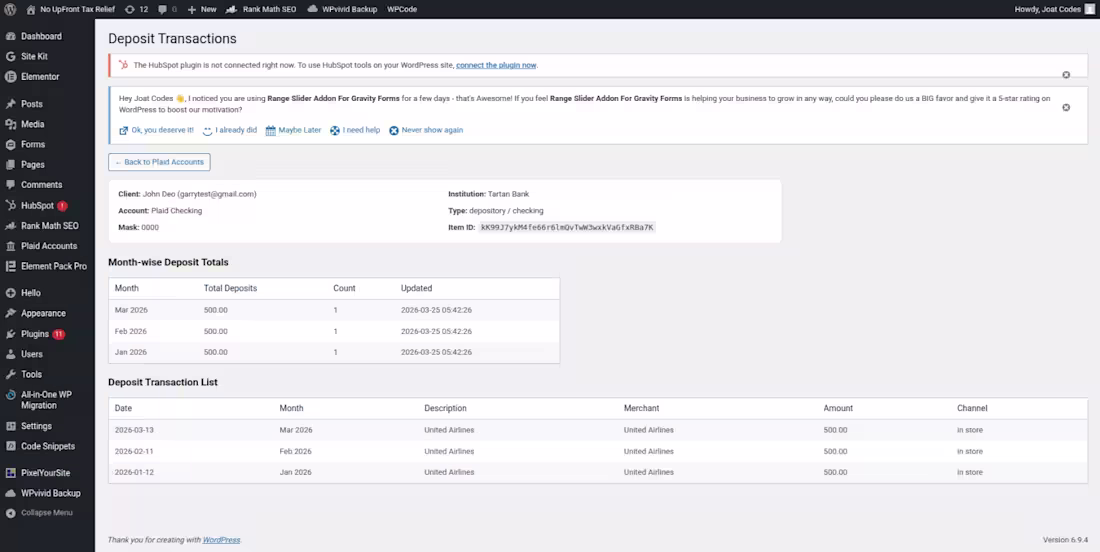Screen dimensions: 1100x552
Task: Dismiss the HubSpot not-connected notice
Action: pyautogui.click(x=1066, y=74)
